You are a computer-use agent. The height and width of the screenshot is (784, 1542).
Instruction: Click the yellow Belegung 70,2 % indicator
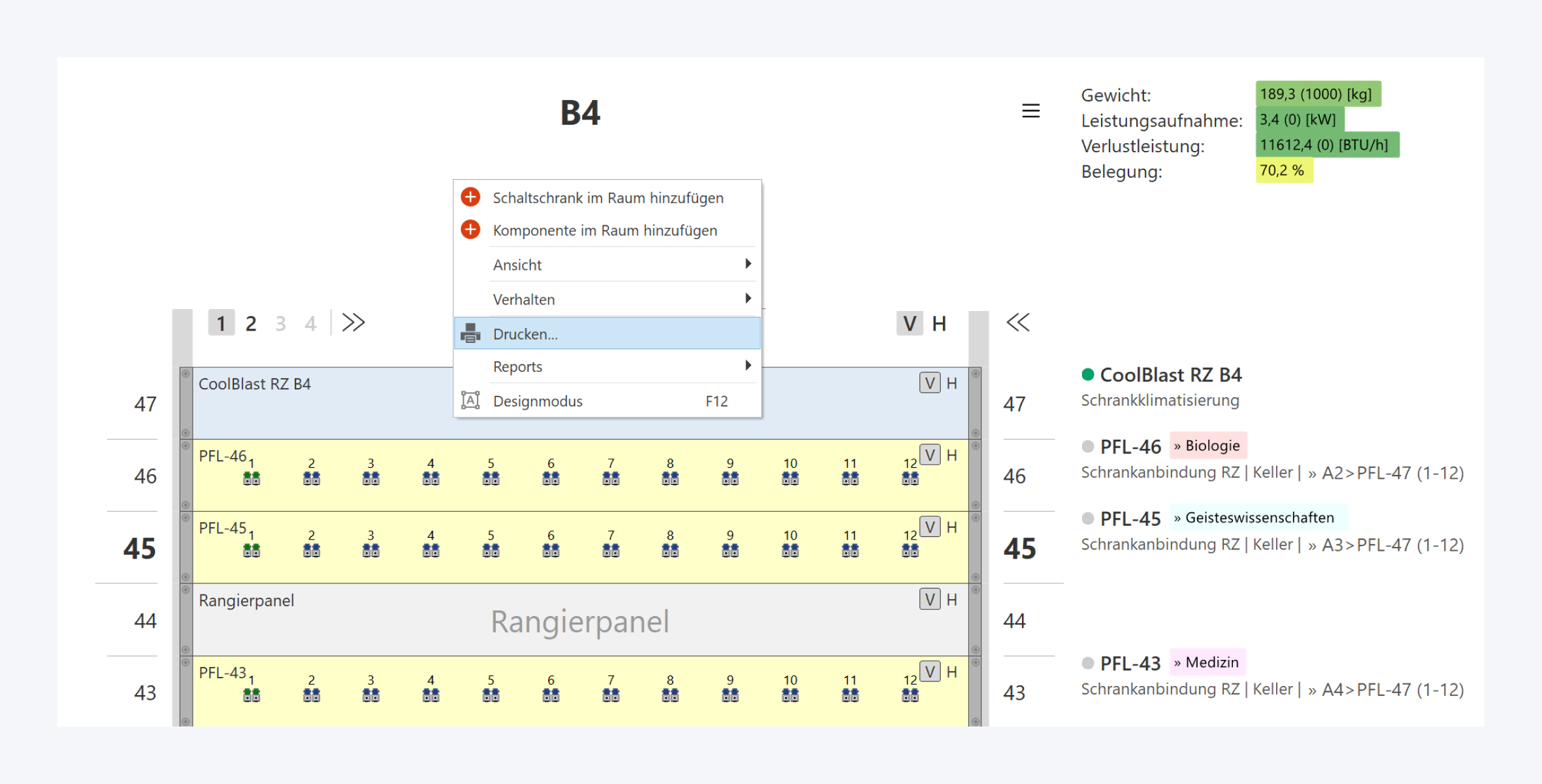(x=1283, y=171)
